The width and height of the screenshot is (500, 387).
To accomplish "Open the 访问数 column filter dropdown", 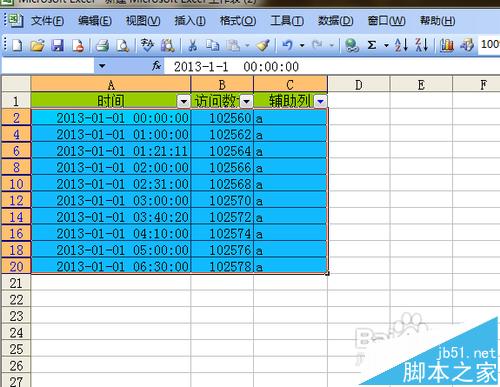I will click(246, 101).
